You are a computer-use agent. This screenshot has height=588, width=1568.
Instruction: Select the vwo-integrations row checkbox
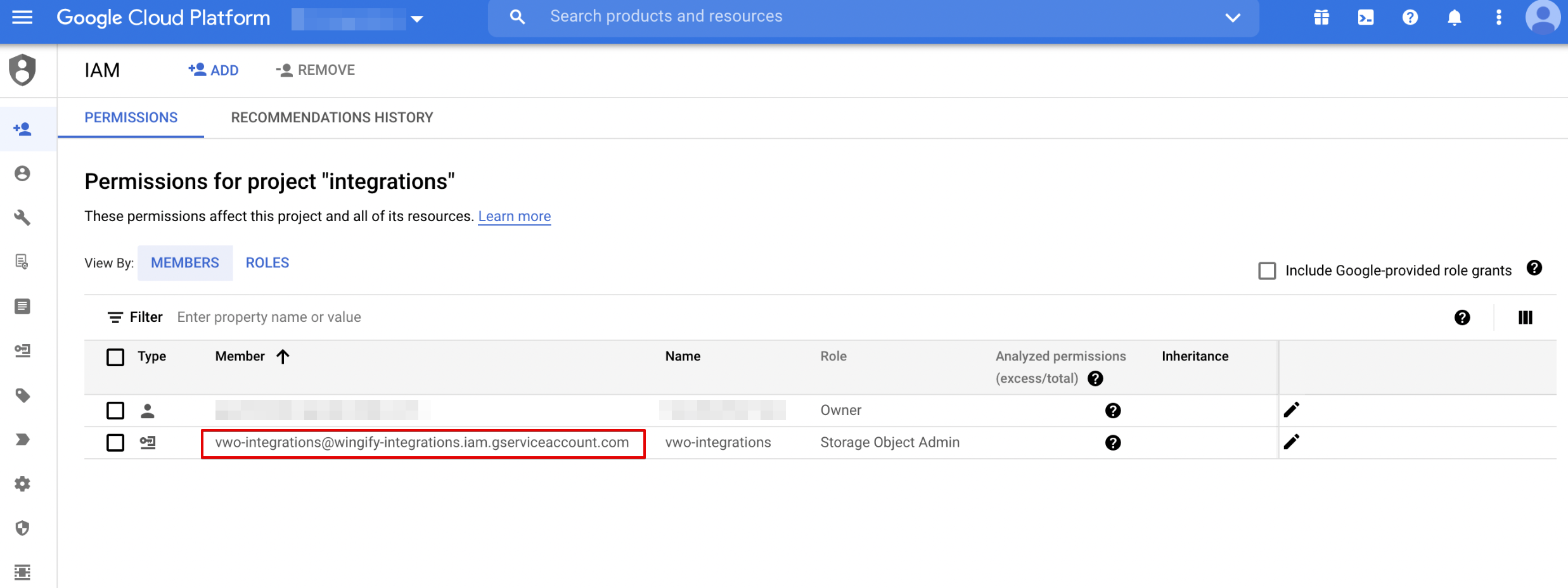point(115,442)
